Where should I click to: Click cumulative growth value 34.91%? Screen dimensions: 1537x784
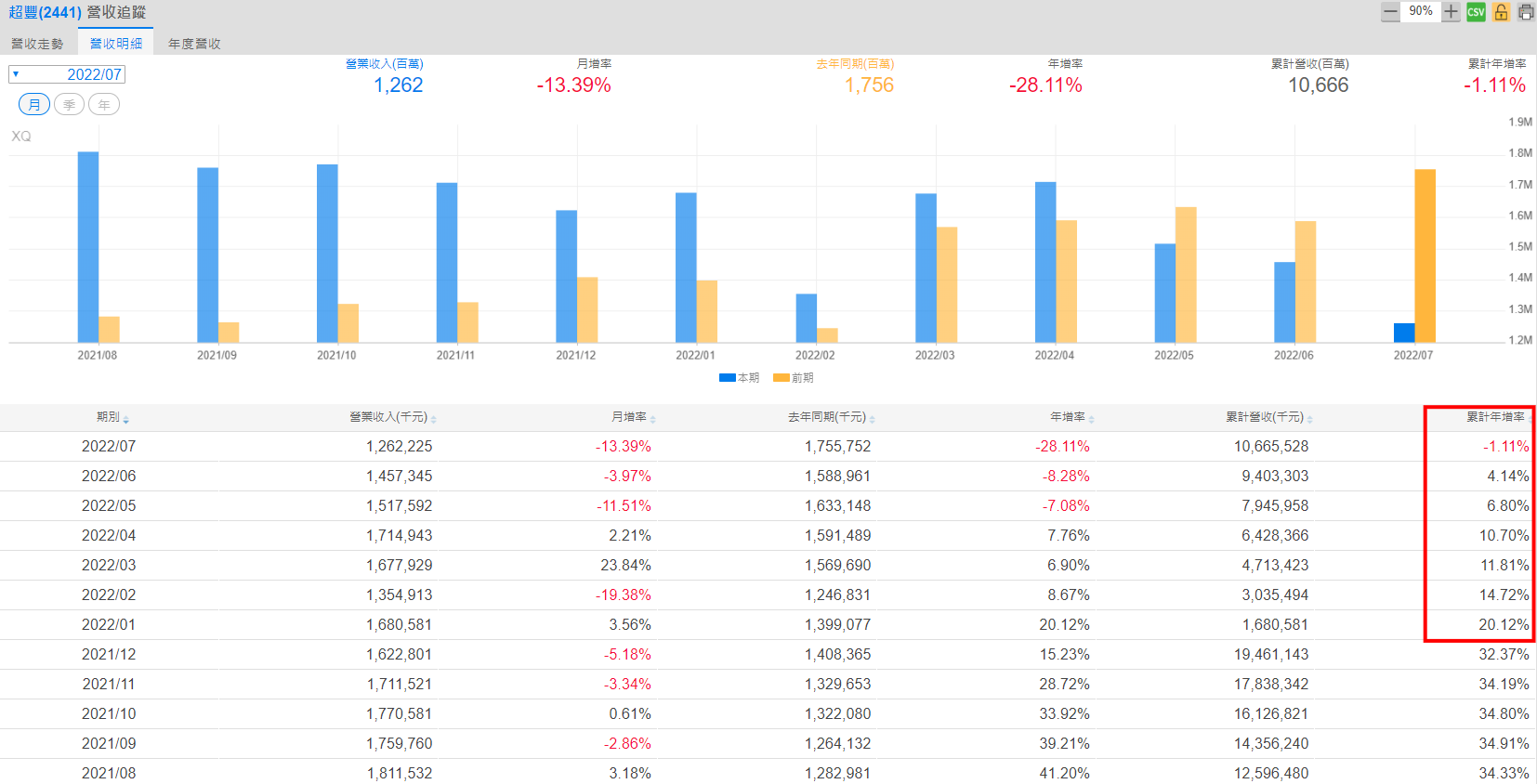(x=1504, y=743)
